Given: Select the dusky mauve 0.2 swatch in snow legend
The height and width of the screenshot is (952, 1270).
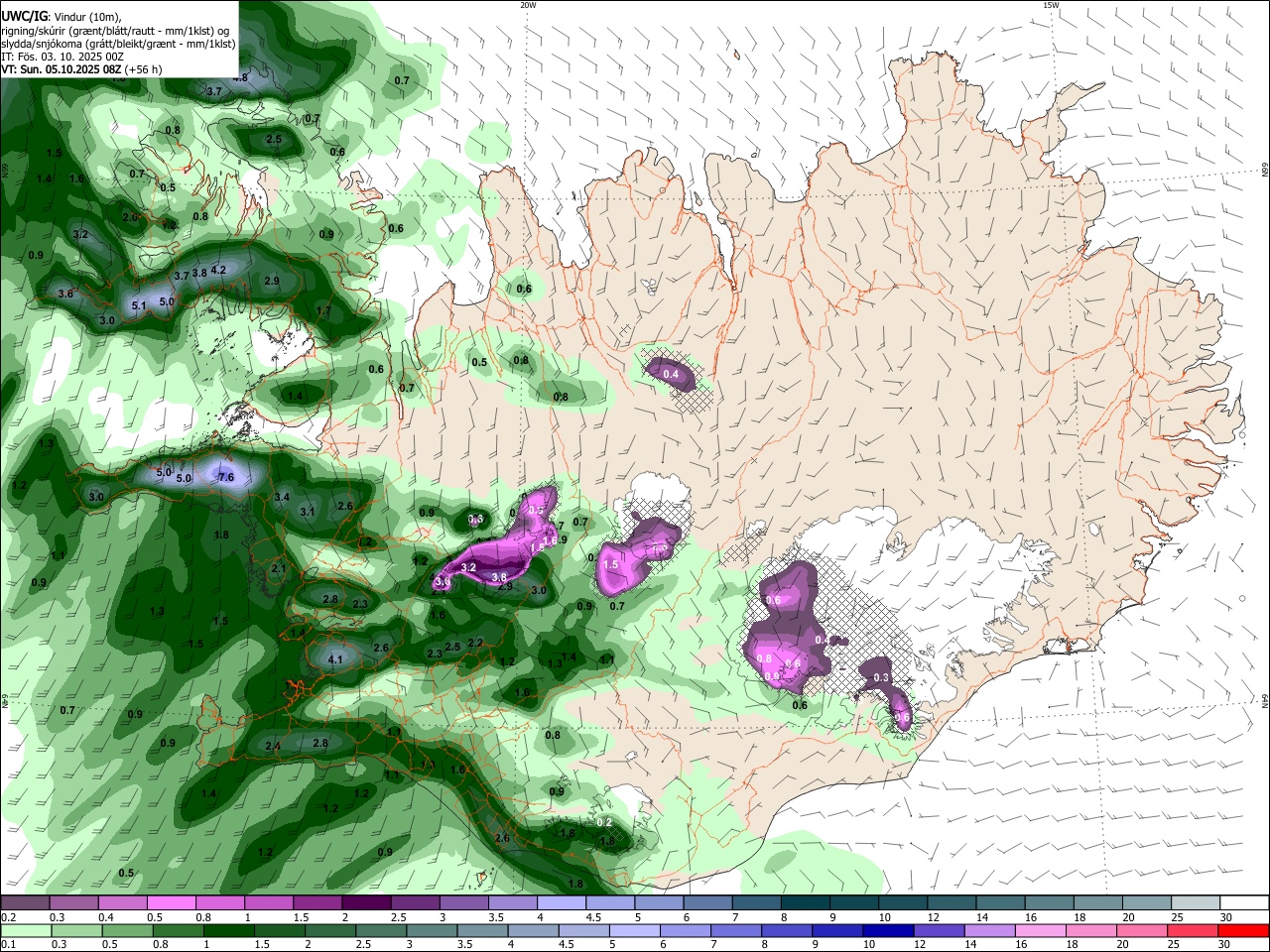Looking at the screenshot, I should coord(25,902).
